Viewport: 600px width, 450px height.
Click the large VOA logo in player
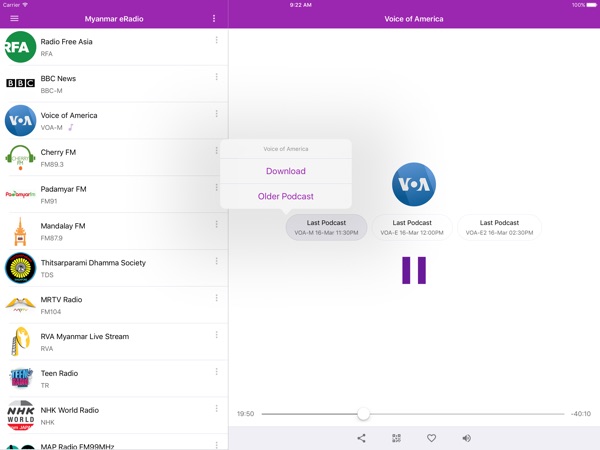point(414,184)
